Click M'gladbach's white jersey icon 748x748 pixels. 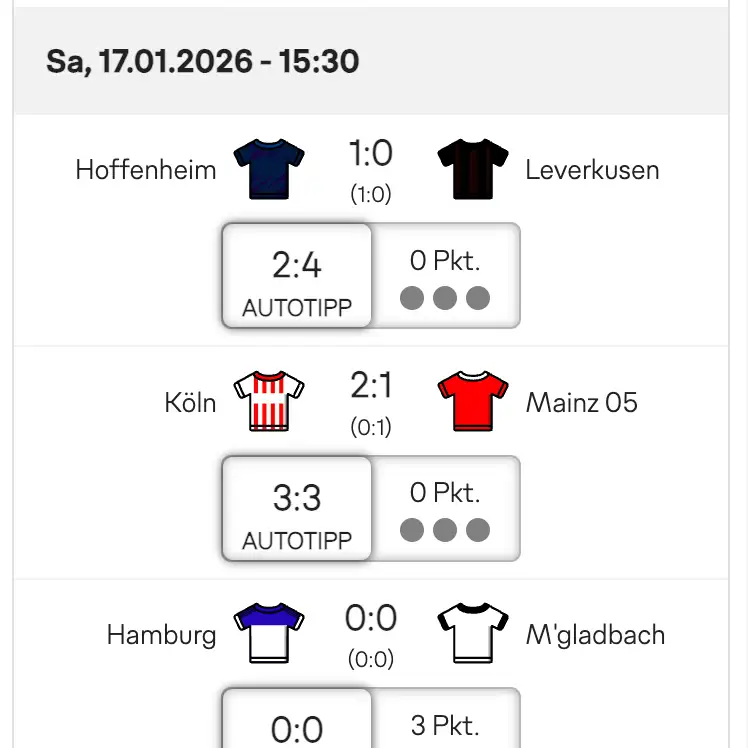(474, 635)
